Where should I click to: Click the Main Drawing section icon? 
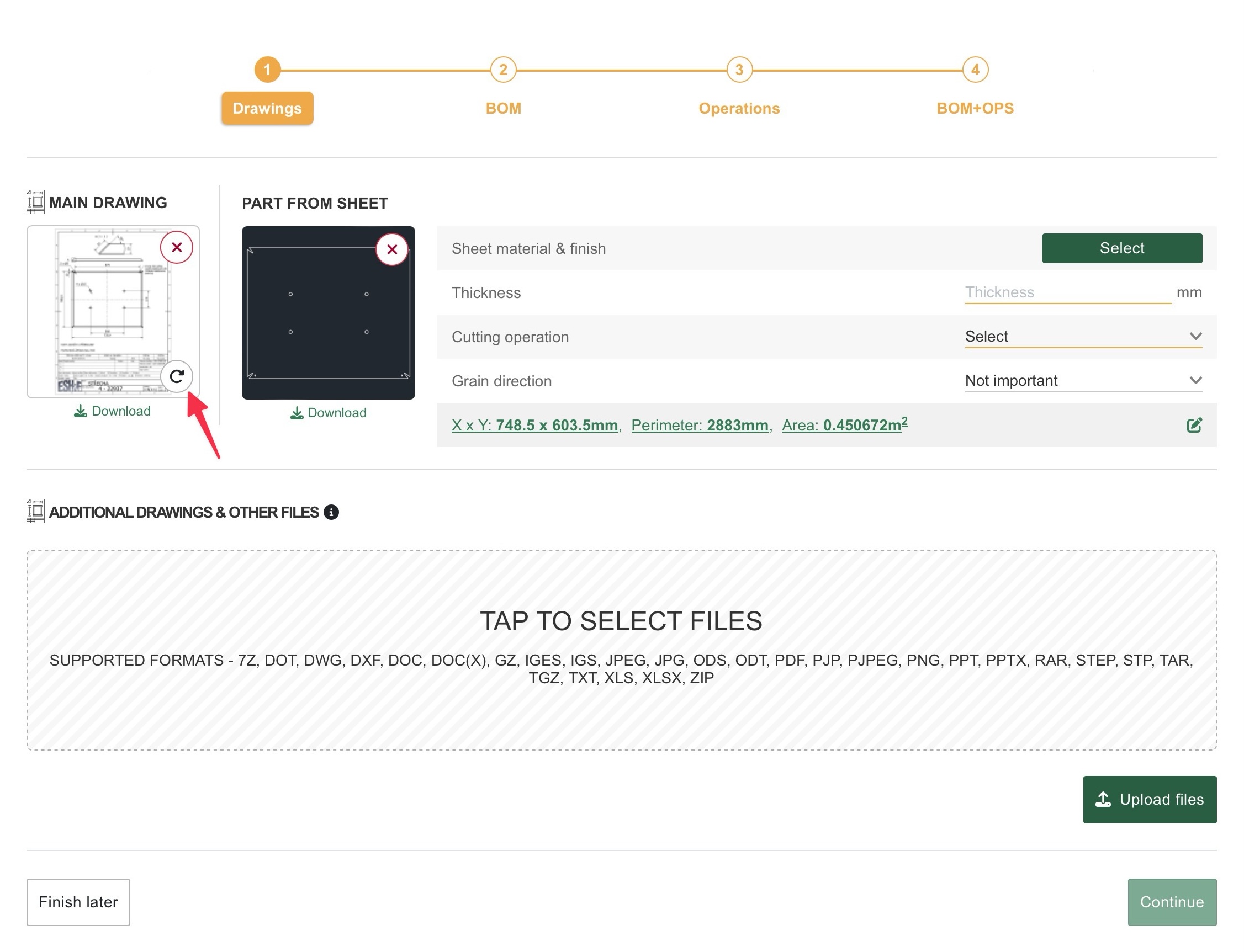[35, 203]
